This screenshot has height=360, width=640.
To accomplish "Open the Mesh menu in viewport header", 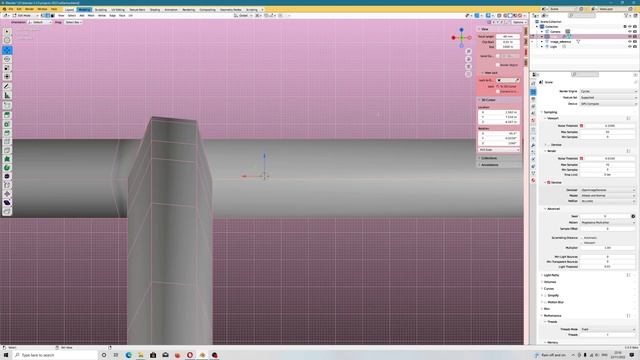I will (91, 16).
